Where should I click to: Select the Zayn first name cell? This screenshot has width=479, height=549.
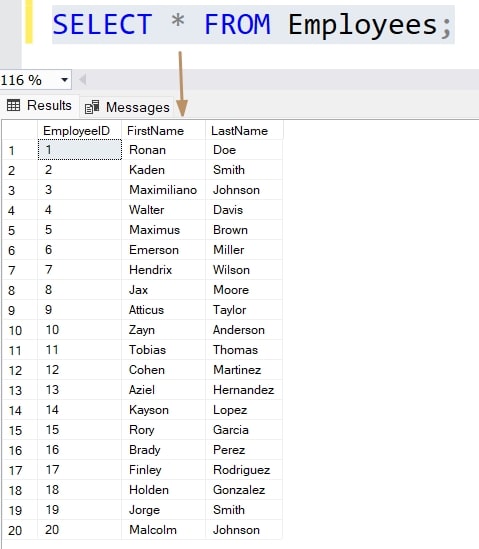(164, 329)
